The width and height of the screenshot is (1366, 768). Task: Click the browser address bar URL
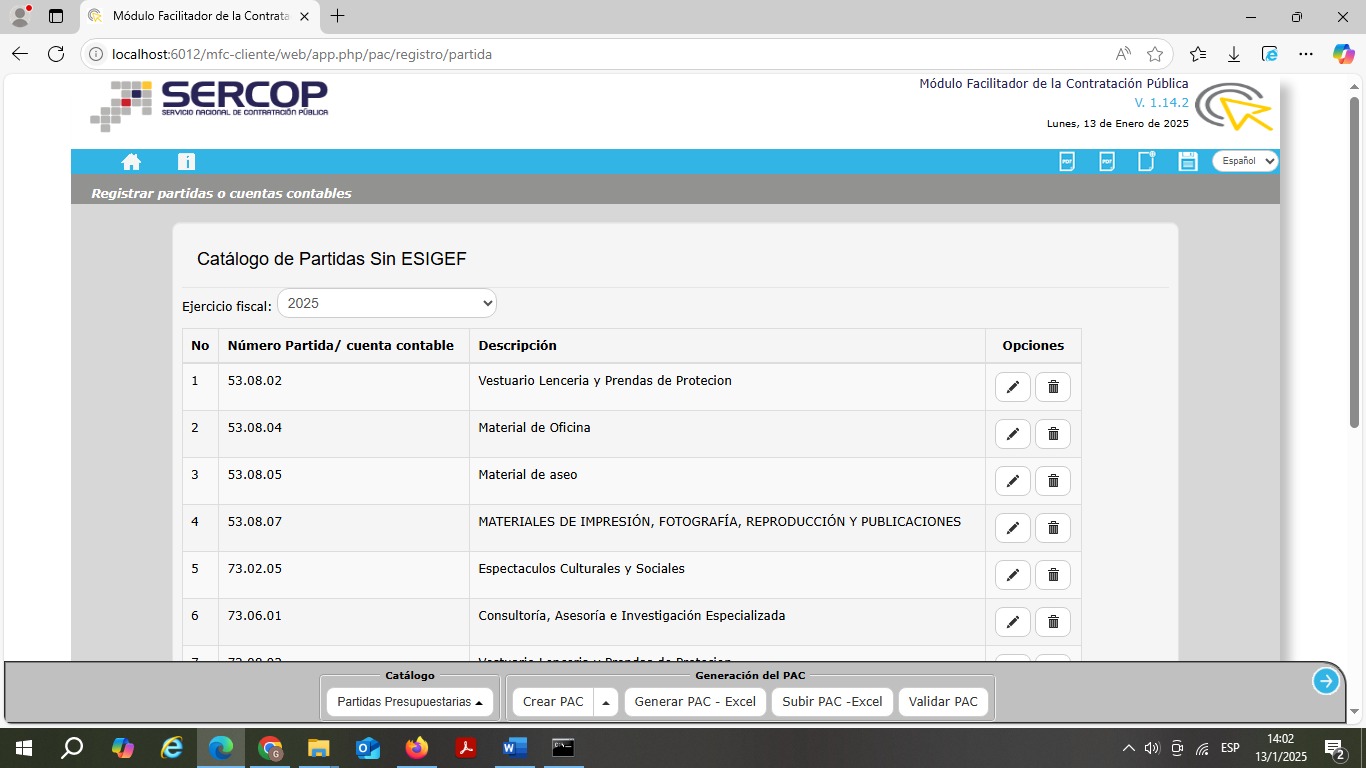[x=302, y=55]
